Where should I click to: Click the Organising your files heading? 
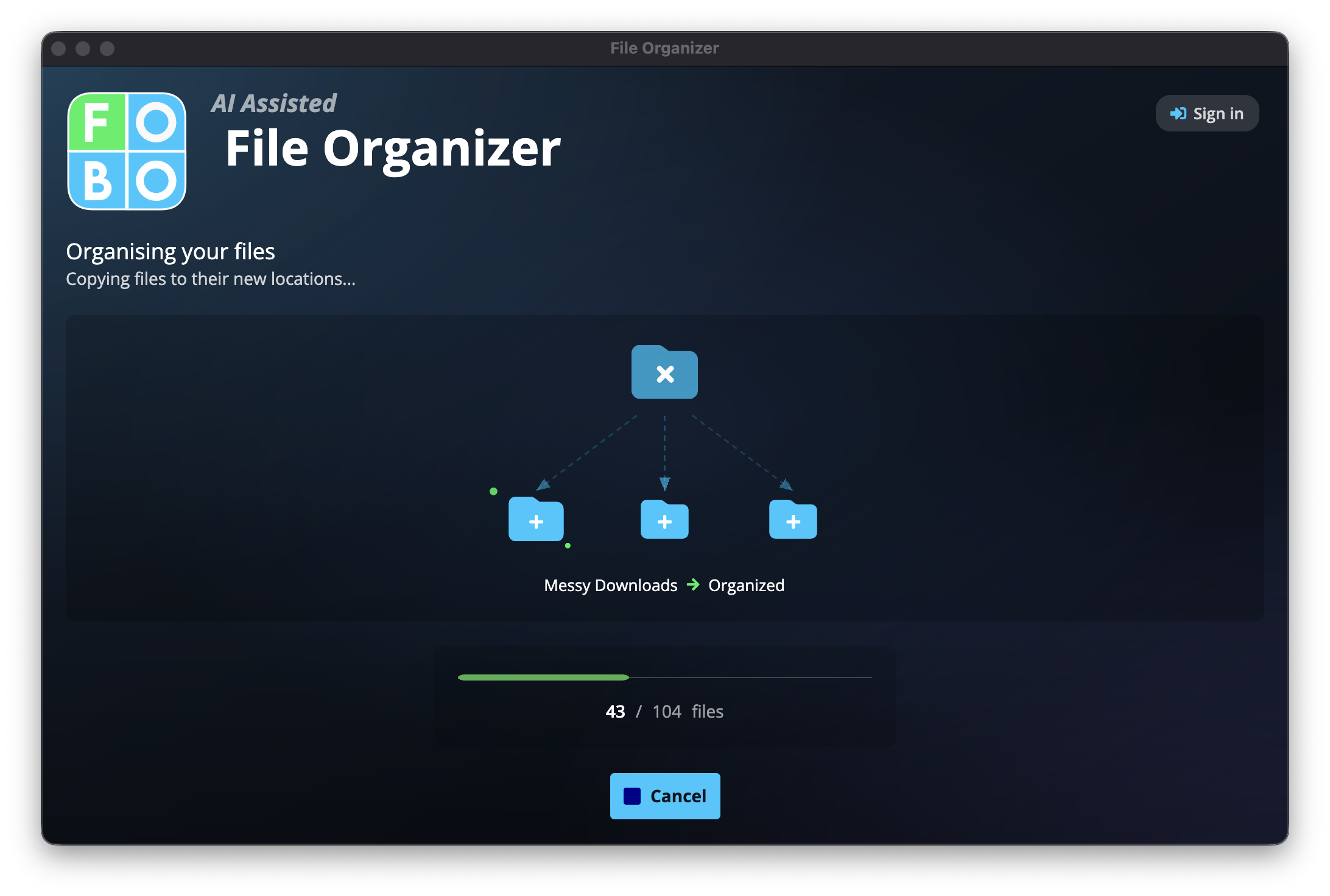[x=171, y=251]
